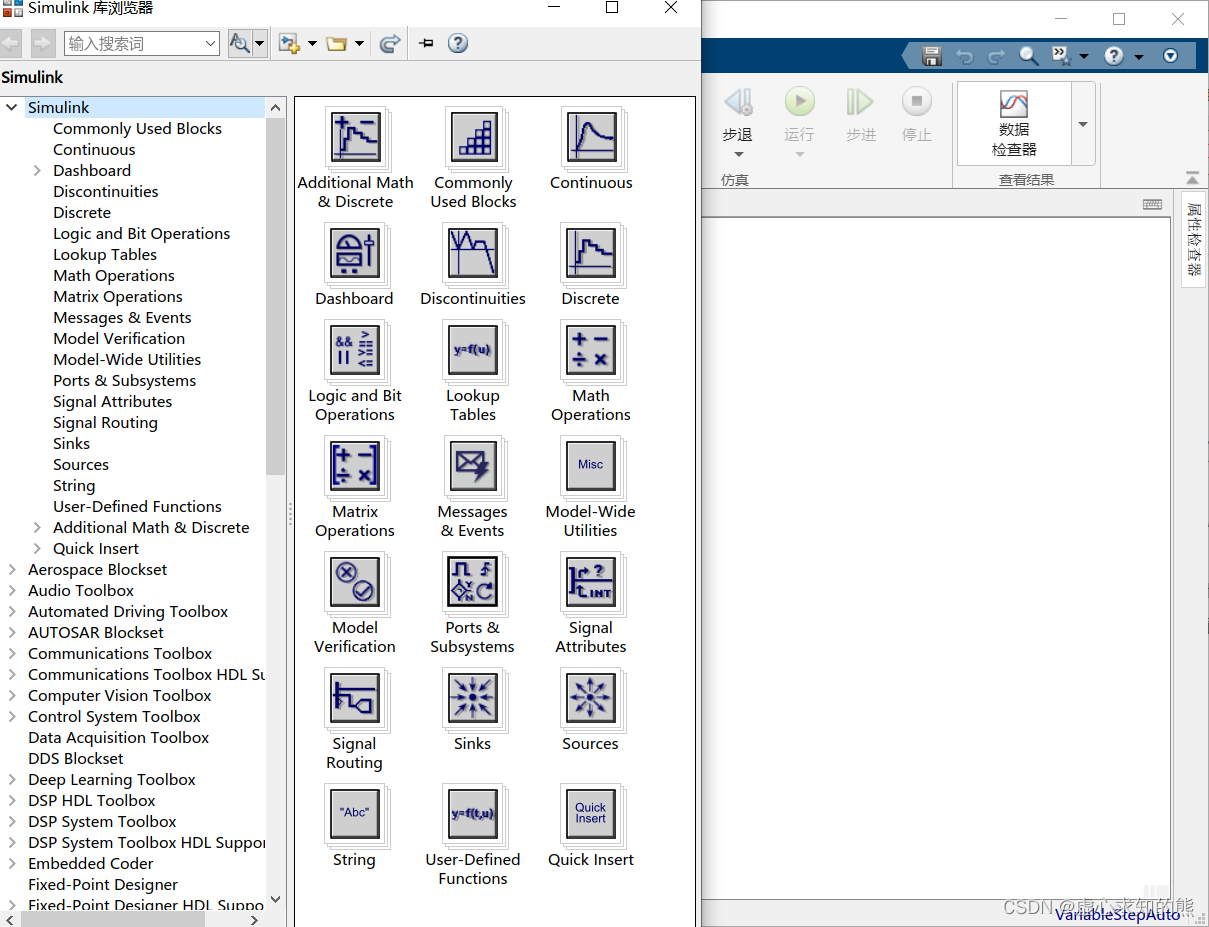Open the Sinks library icon
Screen dimensions: 1209x927
coord(473,699)
